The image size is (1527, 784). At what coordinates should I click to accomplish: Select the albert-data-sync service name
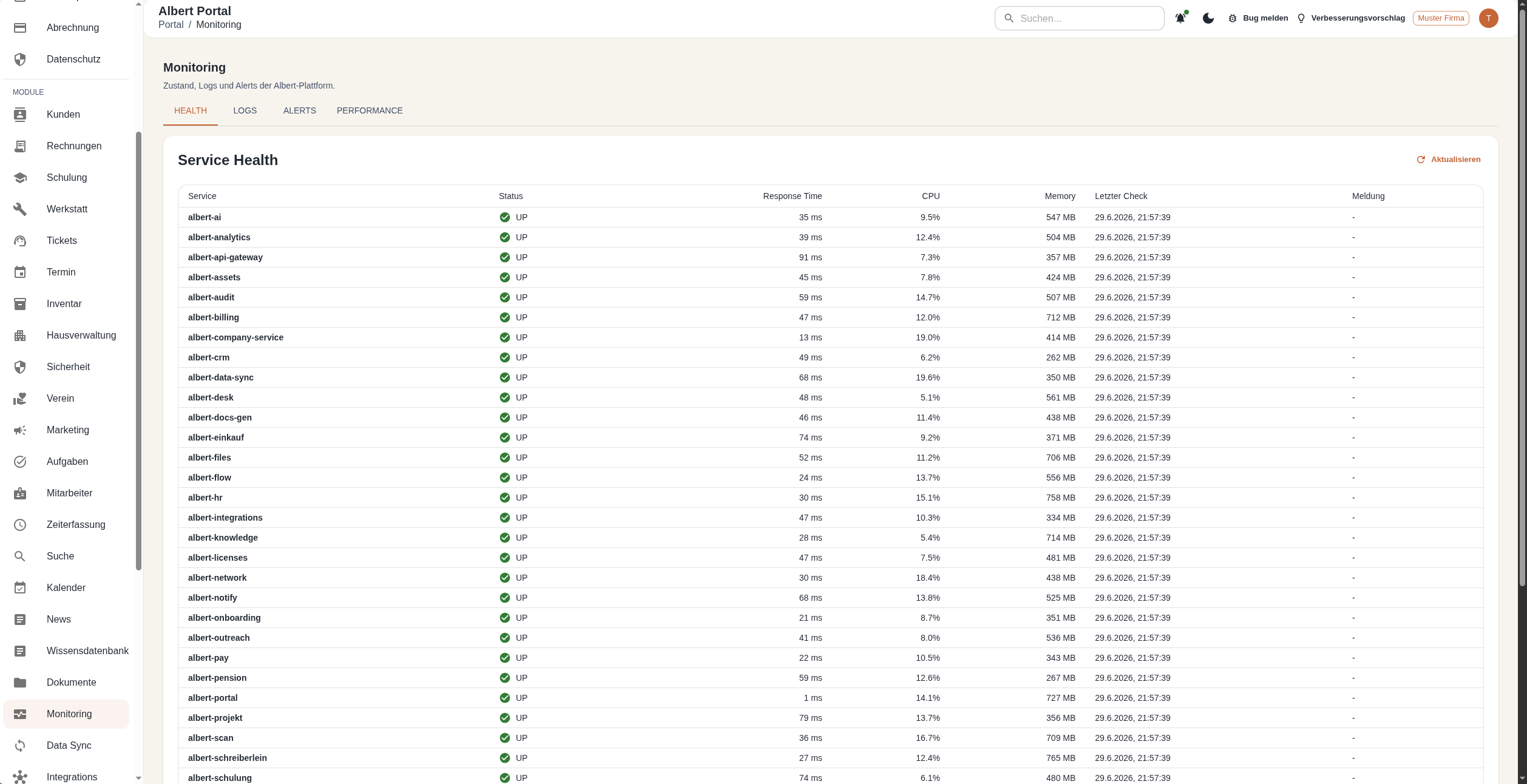[221, 377]
